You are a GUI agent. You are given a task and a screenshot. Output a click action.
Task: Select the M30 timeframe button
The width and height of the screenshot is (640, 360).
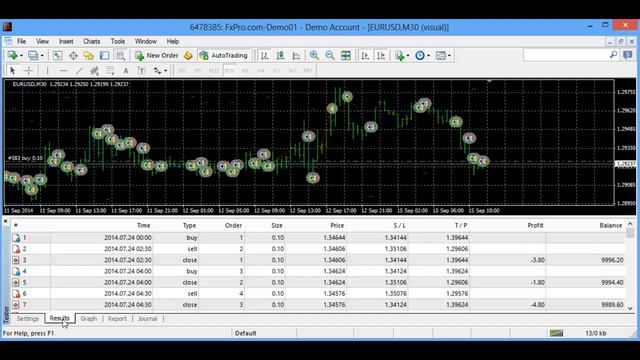point(229,71)
